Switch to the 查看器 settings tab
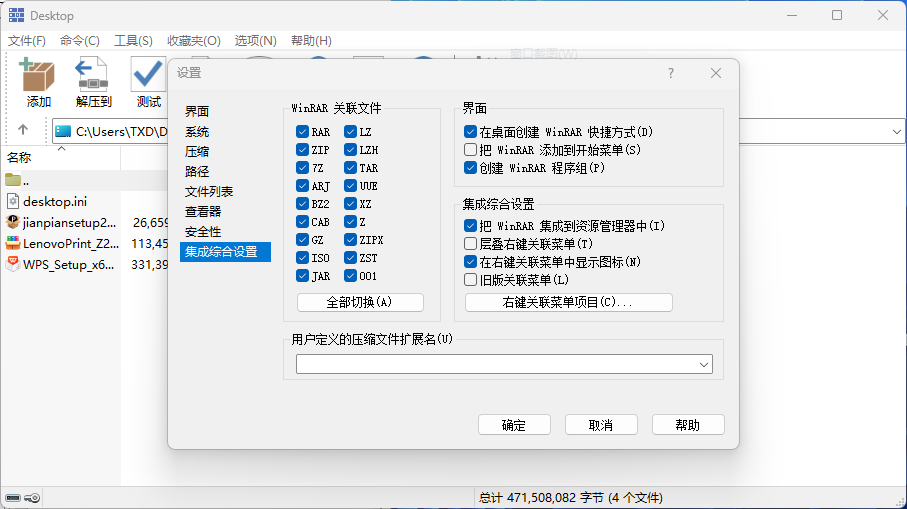The image size is (907, 509). (x=203, y=211)
